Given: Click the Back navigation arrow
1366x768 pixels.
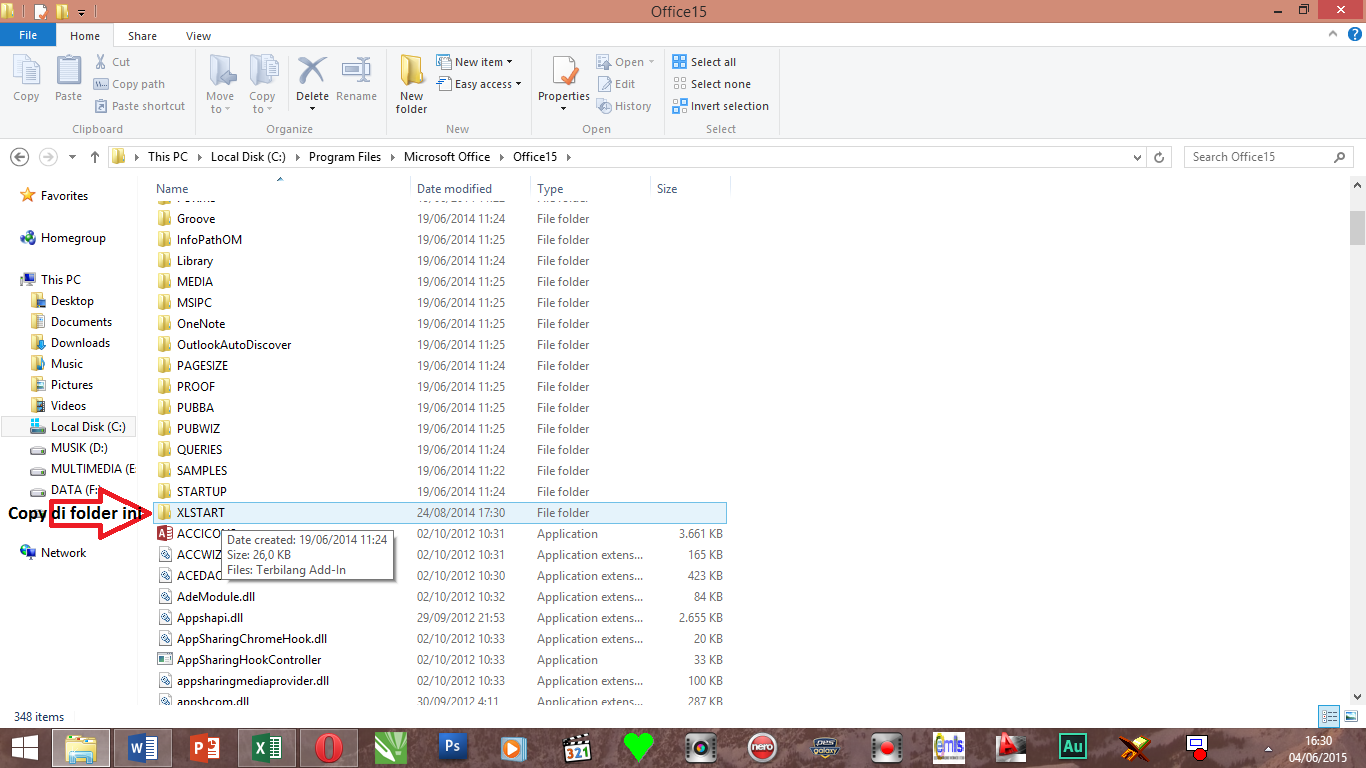Looking at the screenshot, I should pos(19,157).
